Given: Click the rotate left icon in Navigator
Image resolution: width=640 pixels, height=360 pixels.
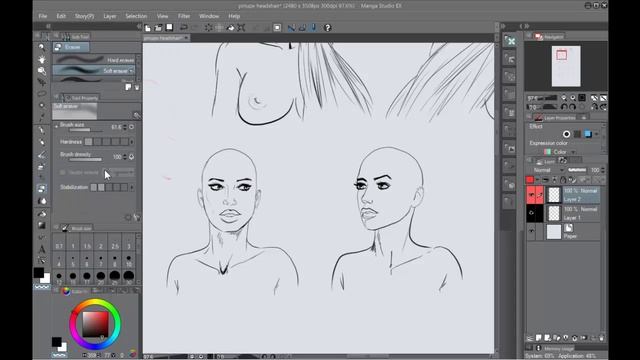Looking at the screenshot, I should point(564,107).
